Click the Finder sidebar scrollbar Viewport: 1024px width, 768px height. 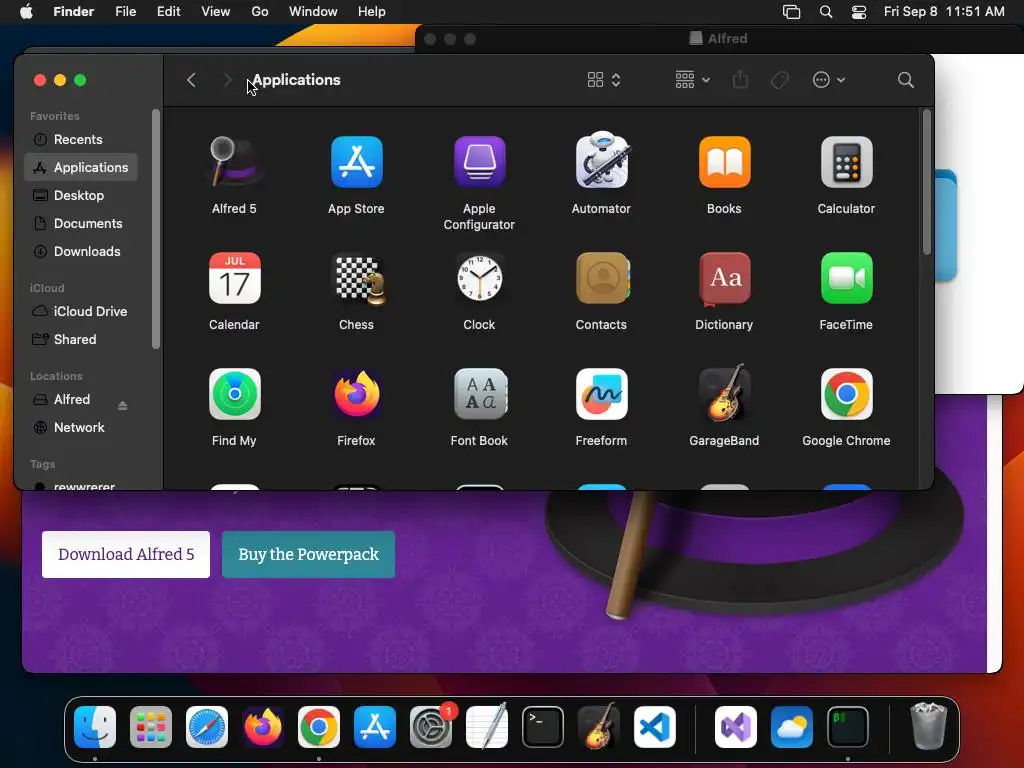point(155,229)
